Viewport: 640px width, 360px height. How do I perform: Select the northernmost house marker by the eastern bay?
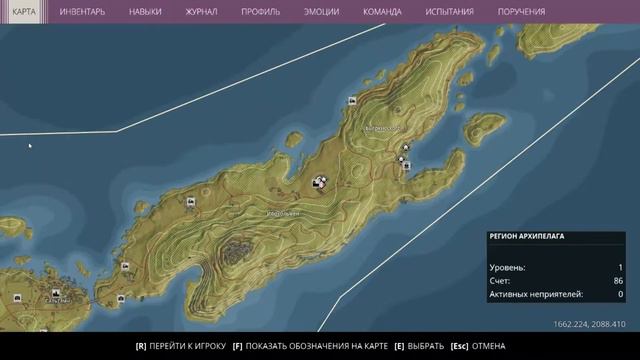(405, 147)
